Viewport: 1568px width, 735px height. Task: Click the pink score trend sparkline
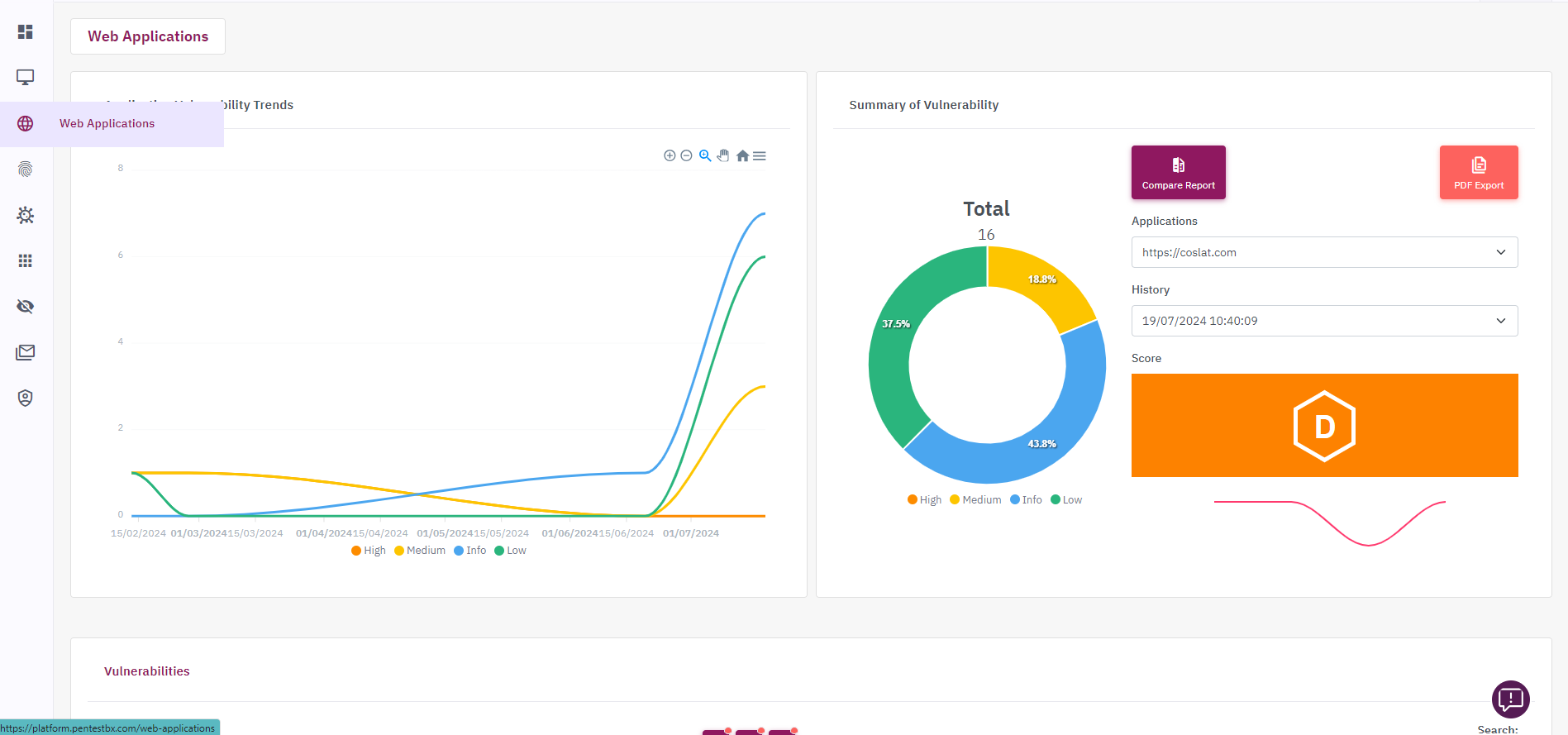pyautogui.click(x=1329, y=523)
